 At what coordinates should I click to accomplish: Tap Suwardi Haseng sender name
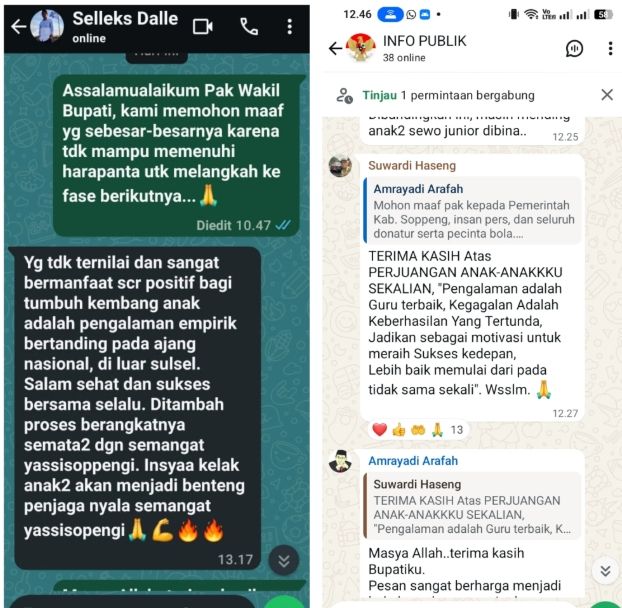coord(412,165)
